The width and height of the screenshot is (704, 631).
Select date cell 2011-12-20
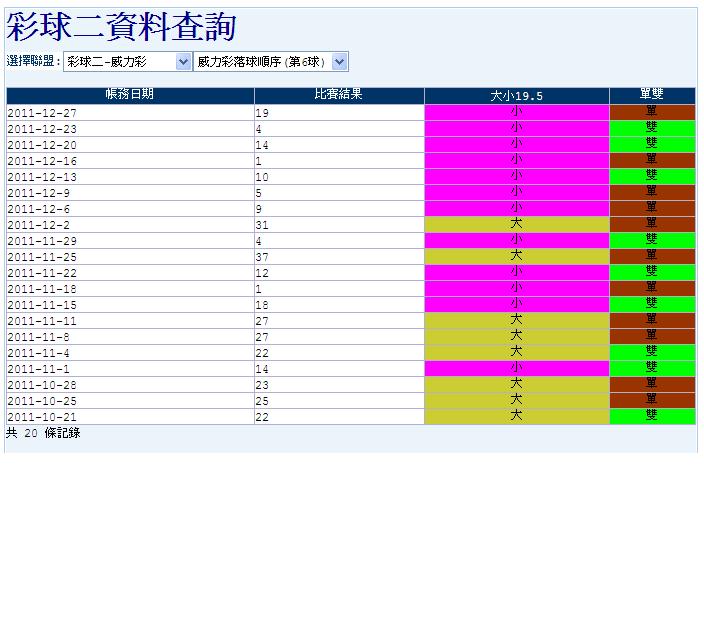coord(130,145)
